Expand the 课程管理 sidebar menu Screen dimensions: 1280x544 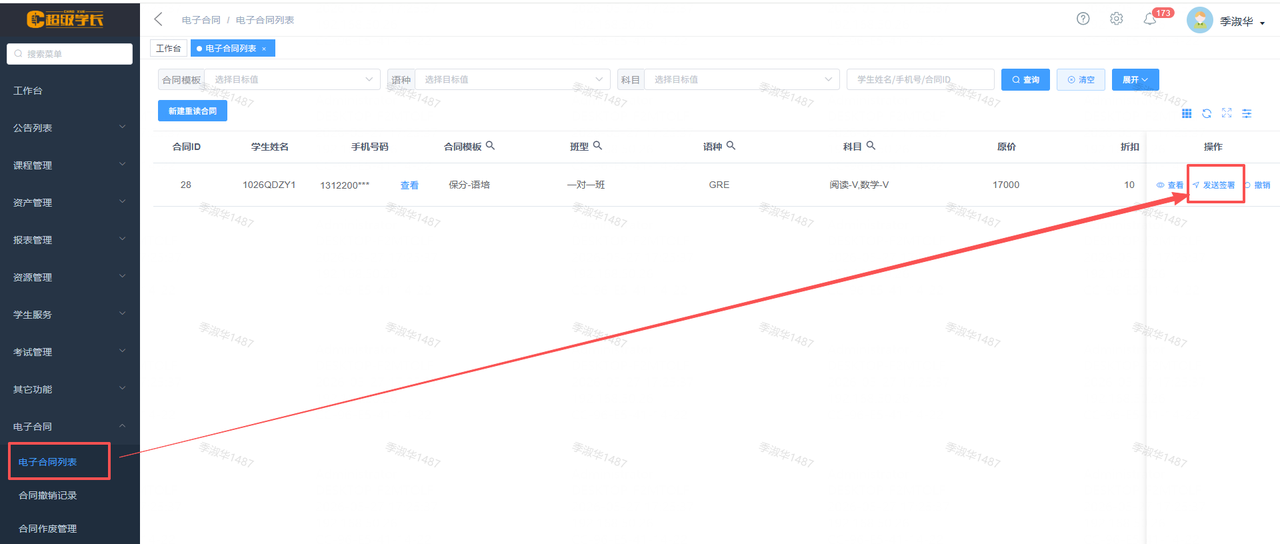[x=69, y=165]
